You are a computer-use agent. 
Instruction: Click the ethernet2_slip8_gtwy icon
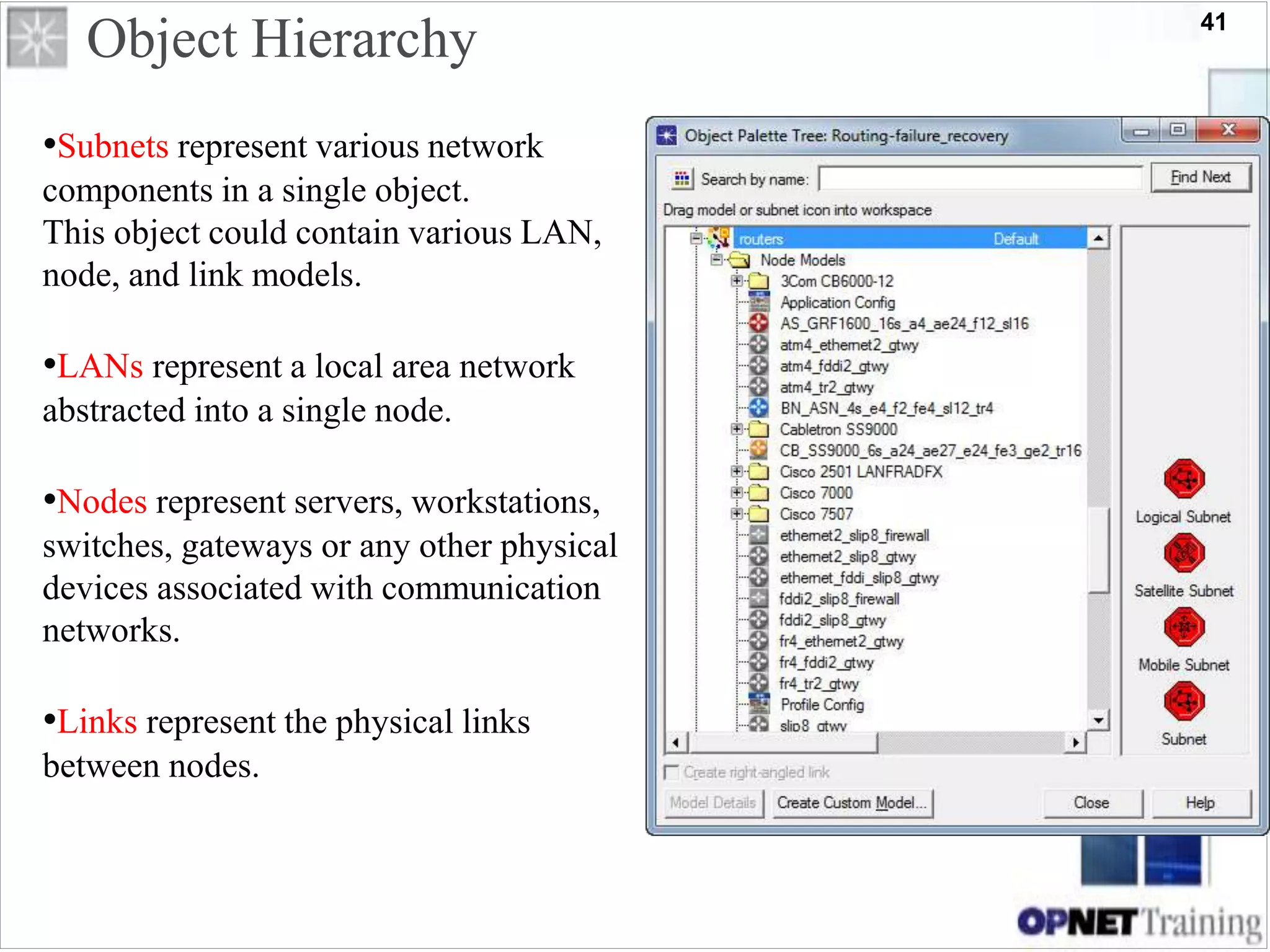click(759, 556)
